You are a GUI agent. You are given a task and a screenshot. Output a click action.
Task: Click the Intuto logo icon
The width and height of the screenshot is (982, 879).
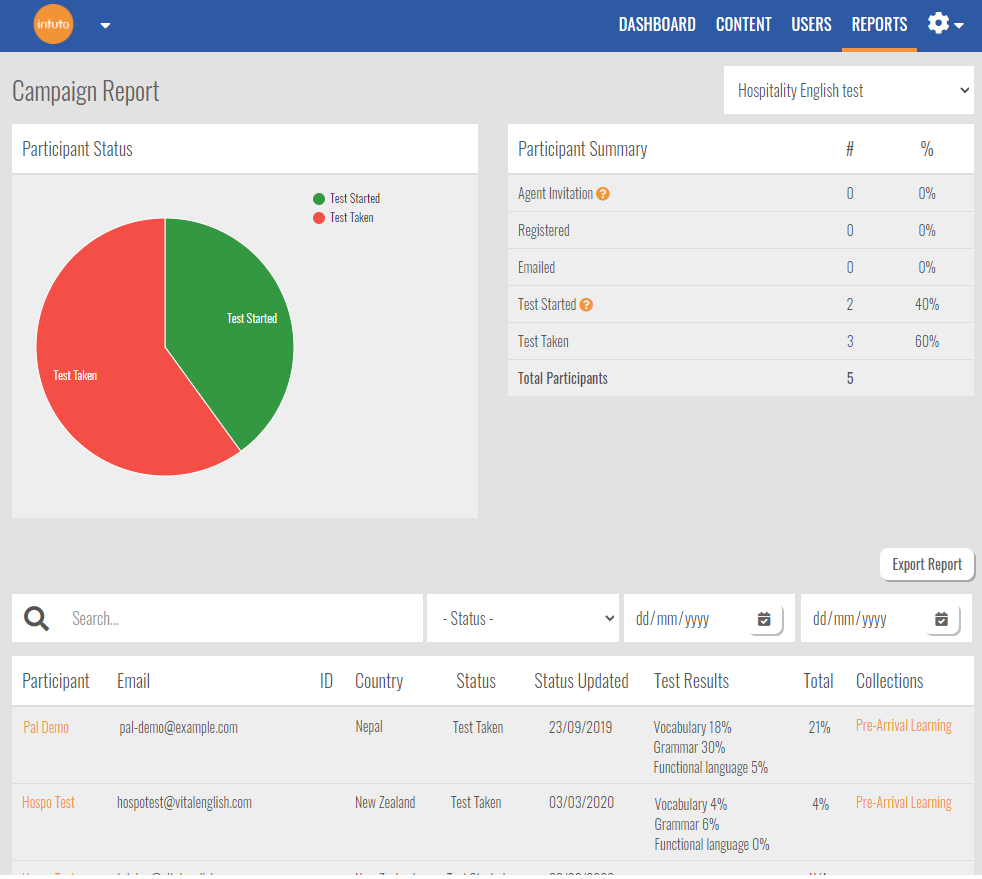pyautogui.click(x=54, y=25)
